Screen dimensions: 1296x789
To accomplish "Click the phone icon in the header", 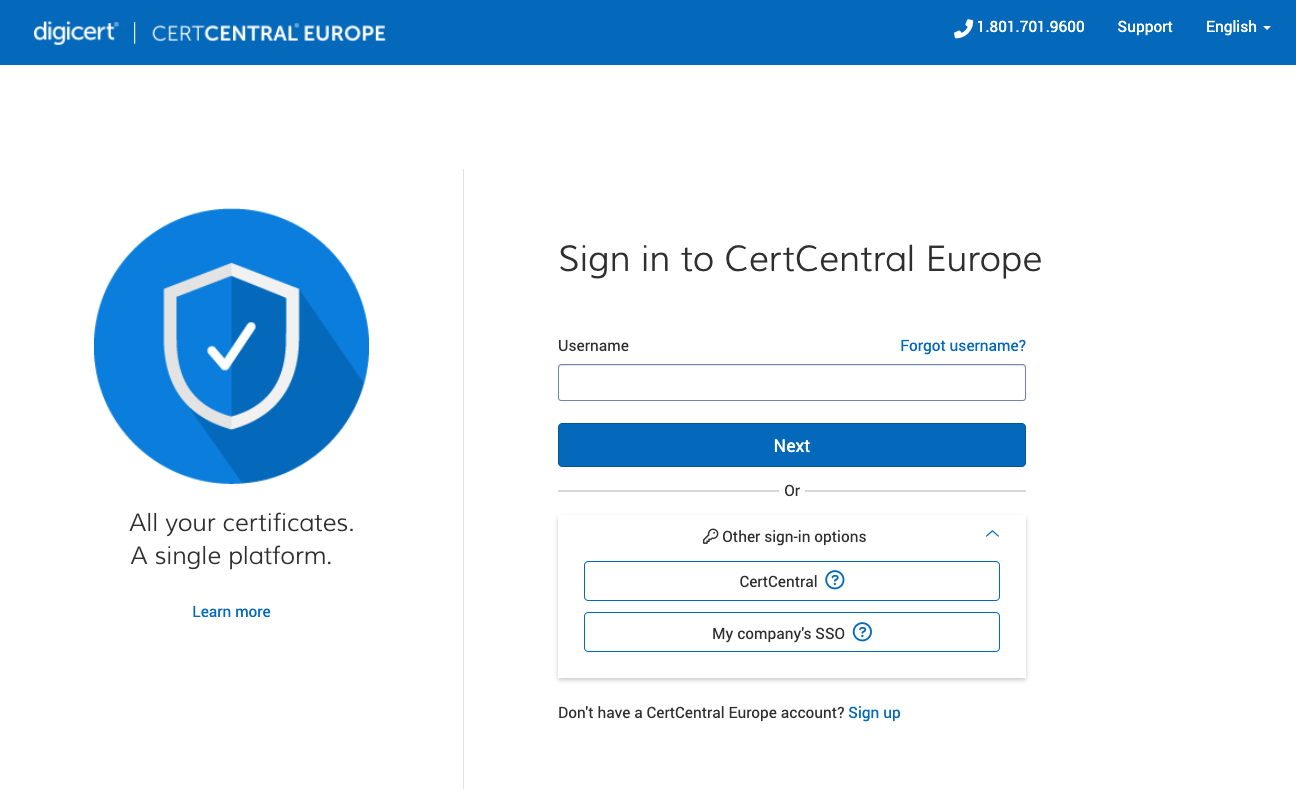I will pyautogui.click(x=963, y=27).
